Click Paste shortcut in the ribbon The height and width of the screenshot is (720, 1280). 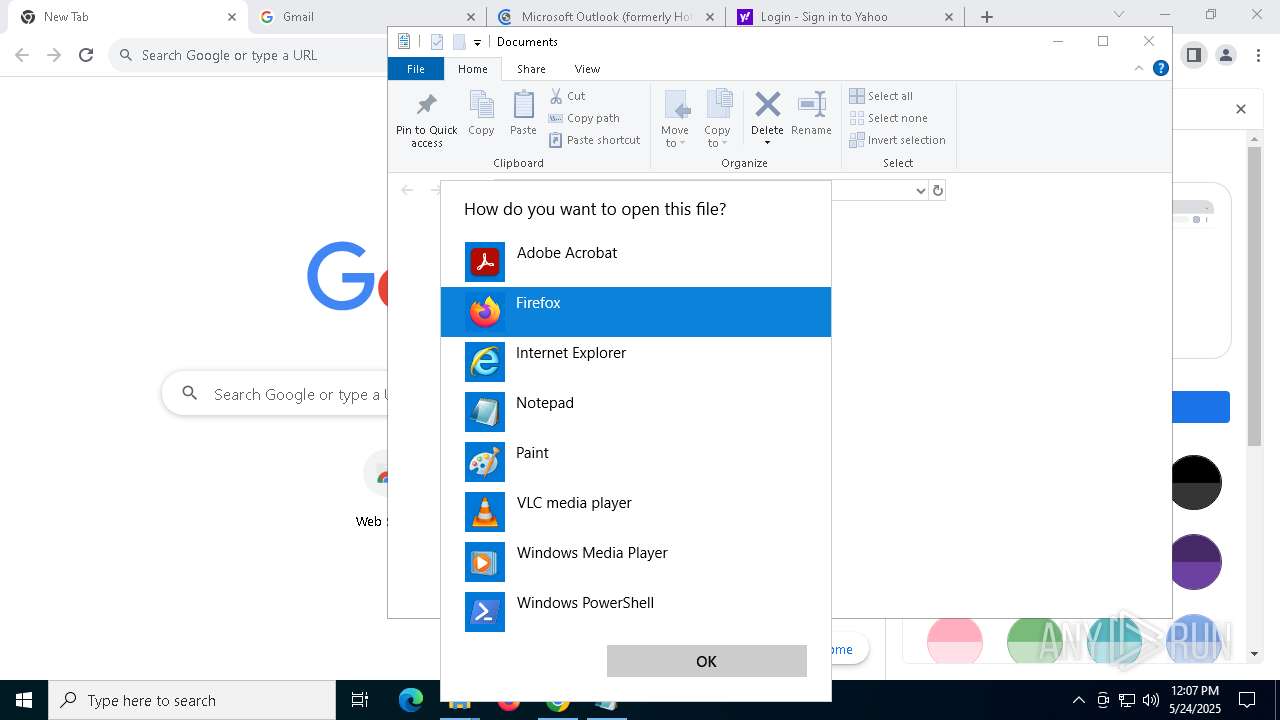pyautogui.click(x=594, y=140)
